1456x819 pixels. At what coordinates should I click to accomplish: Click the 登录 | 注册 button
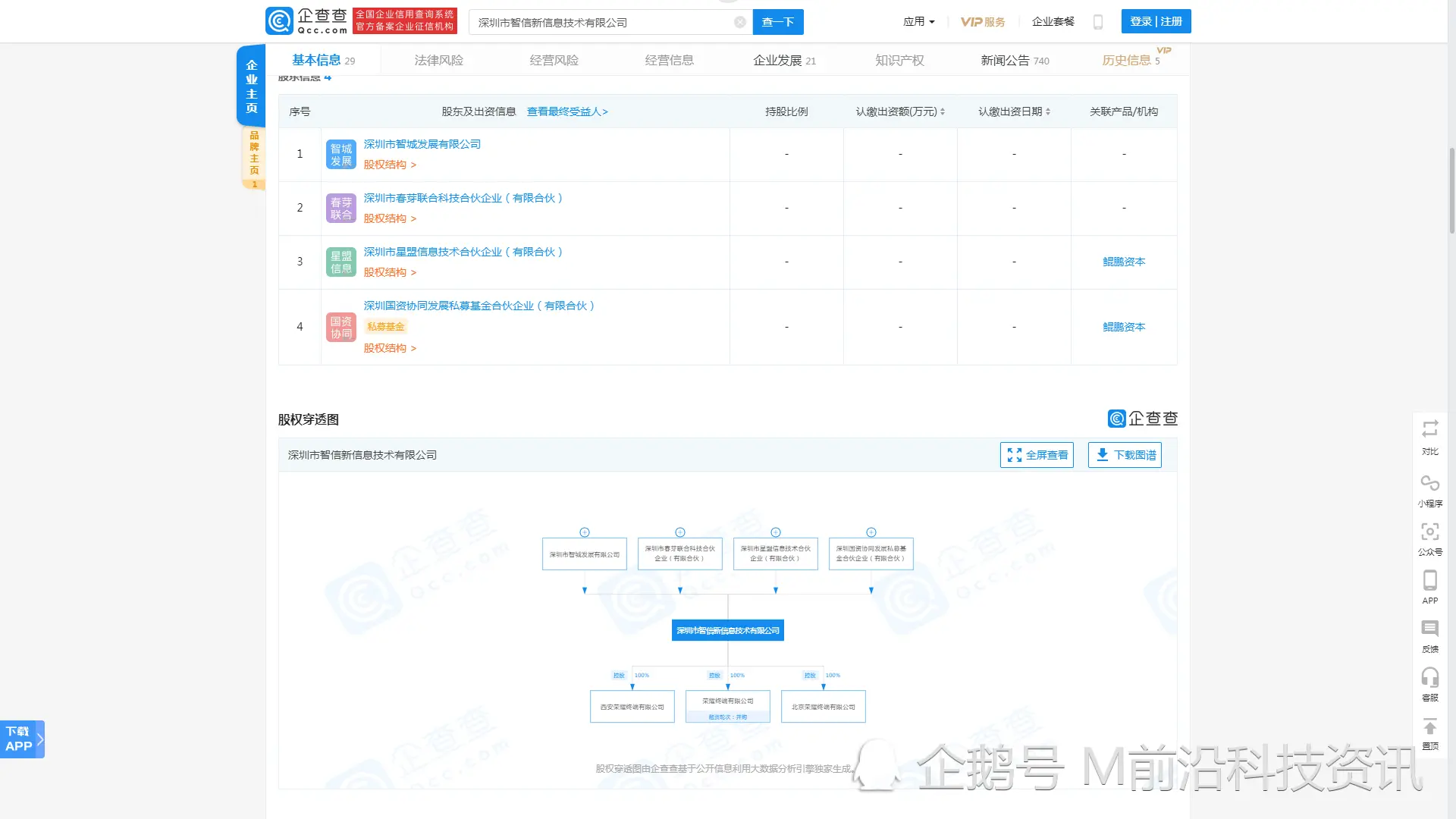(x=1156, y=21)
